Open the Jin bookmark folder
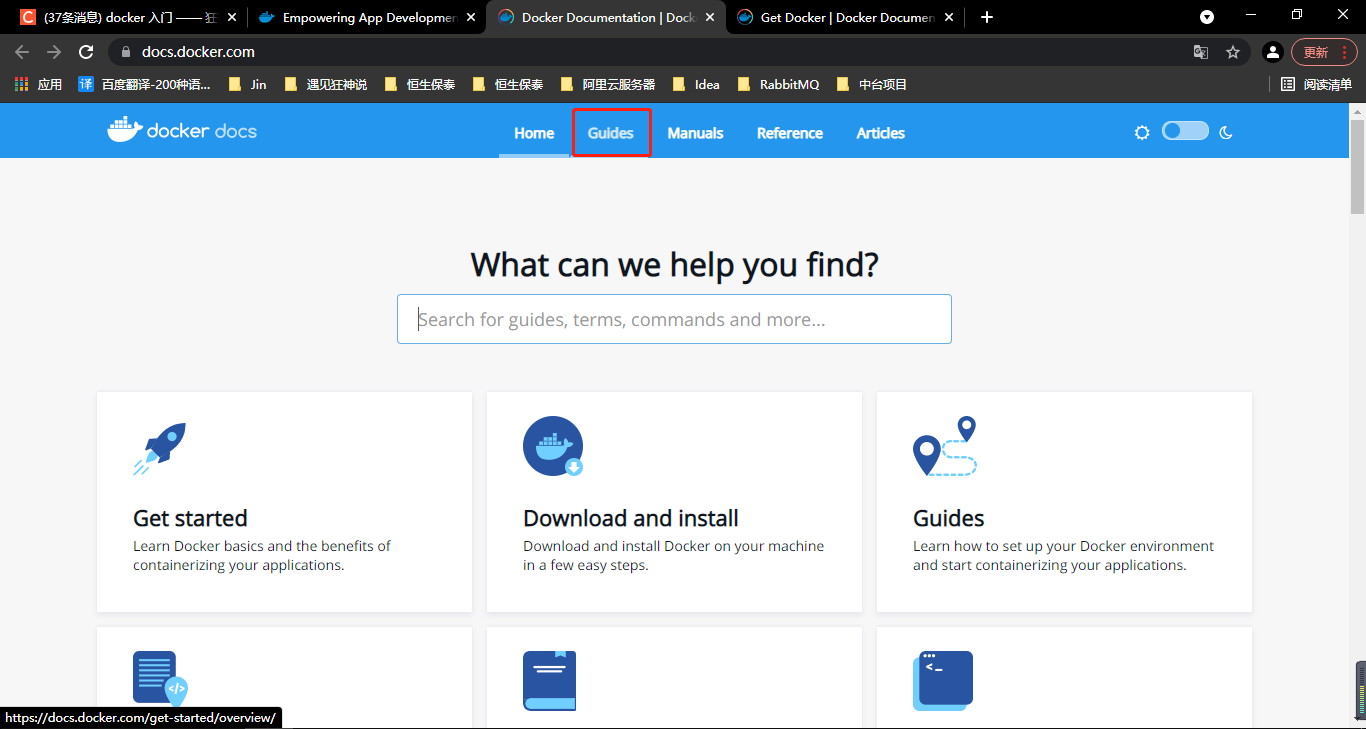1366x729 pixels. [248, 85]
